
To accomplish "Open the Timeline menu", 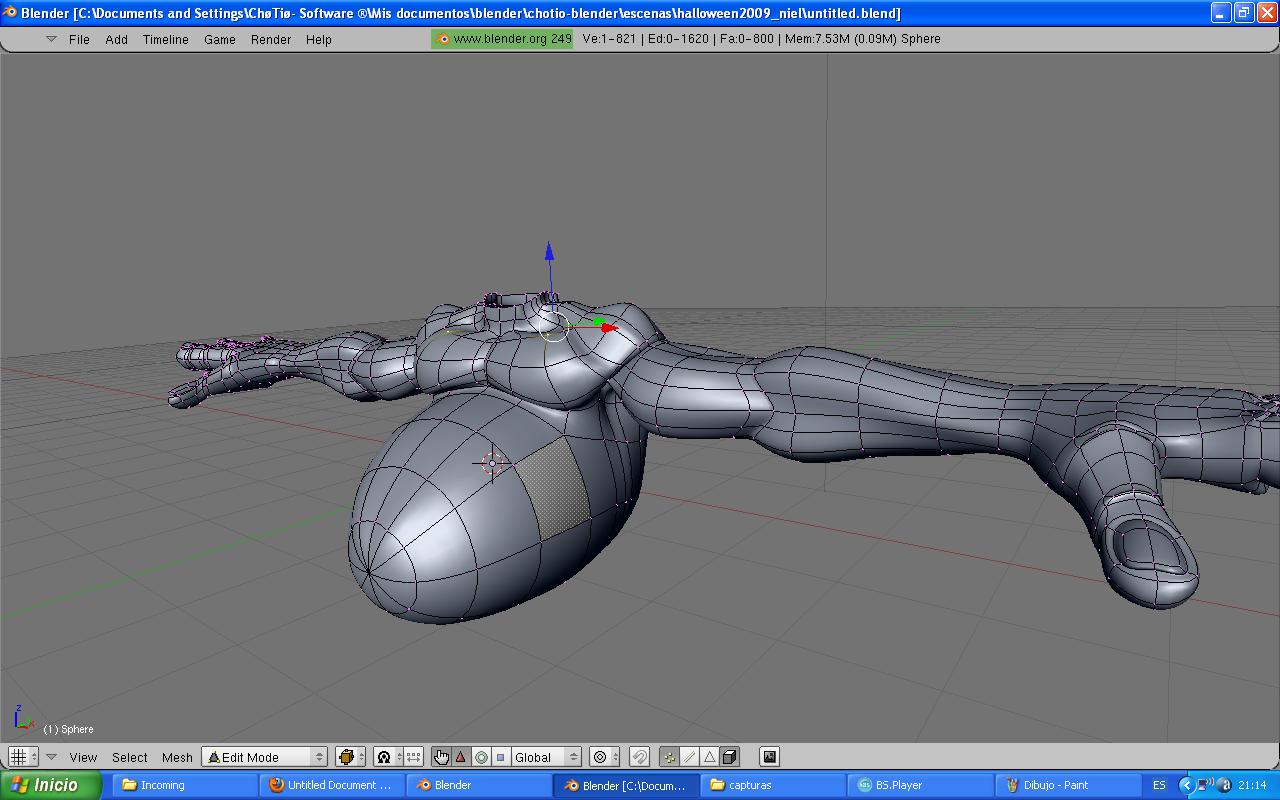I will click(x=166, y=39).
